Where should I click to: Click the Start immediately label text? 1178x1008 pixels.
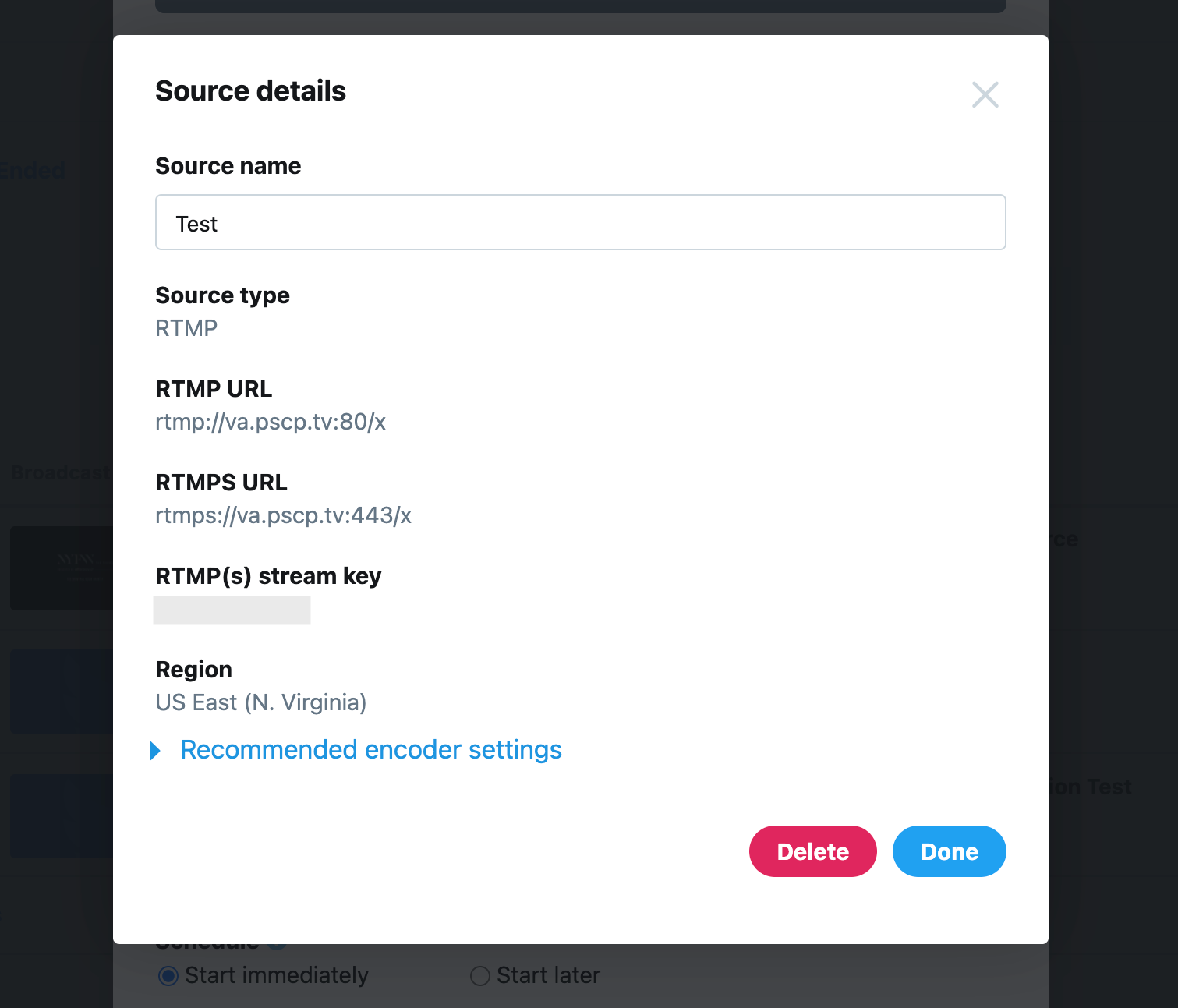click(277, 975)
